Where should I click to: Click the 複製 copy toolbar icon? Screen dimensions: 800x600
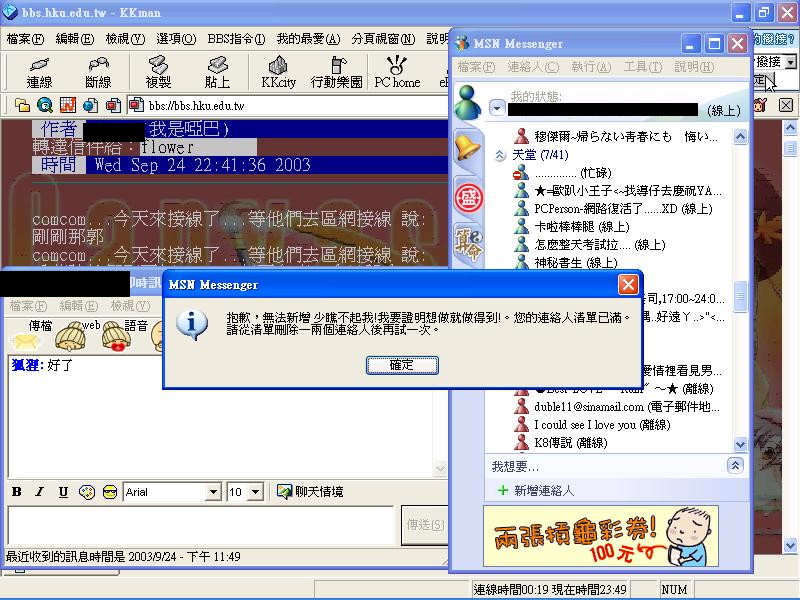[158, 72]
